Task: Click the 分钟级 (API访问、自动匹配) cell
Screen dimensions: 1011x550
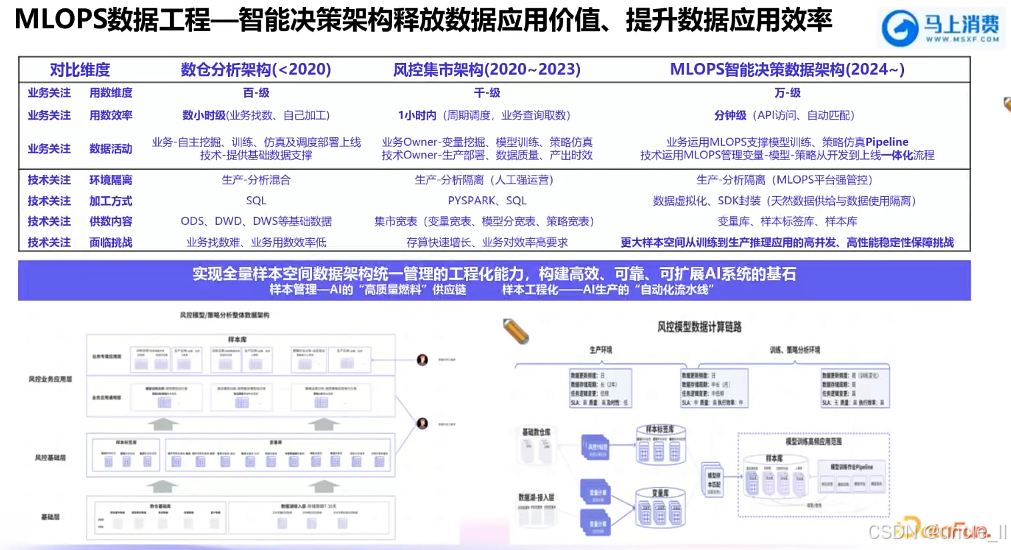Action: (784, 115)
